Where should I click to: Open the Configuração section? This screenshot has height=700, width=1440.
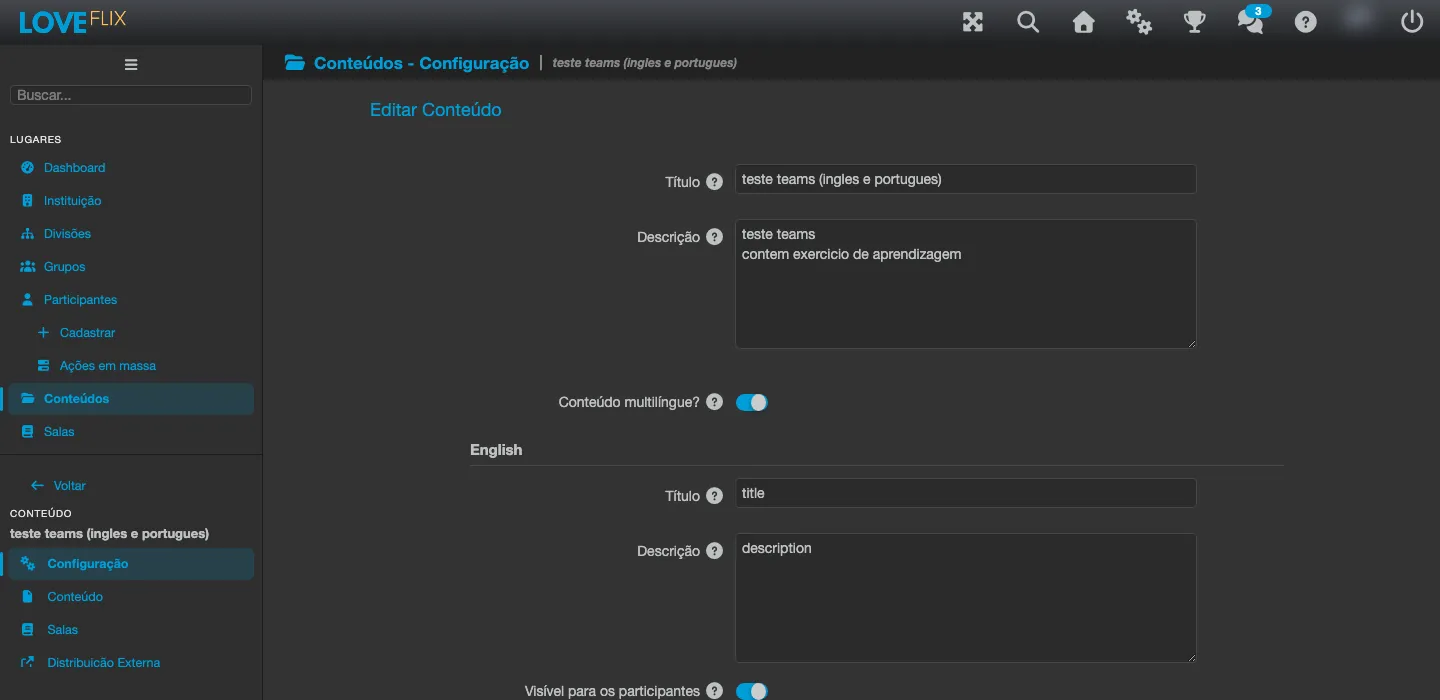(131, 564)
